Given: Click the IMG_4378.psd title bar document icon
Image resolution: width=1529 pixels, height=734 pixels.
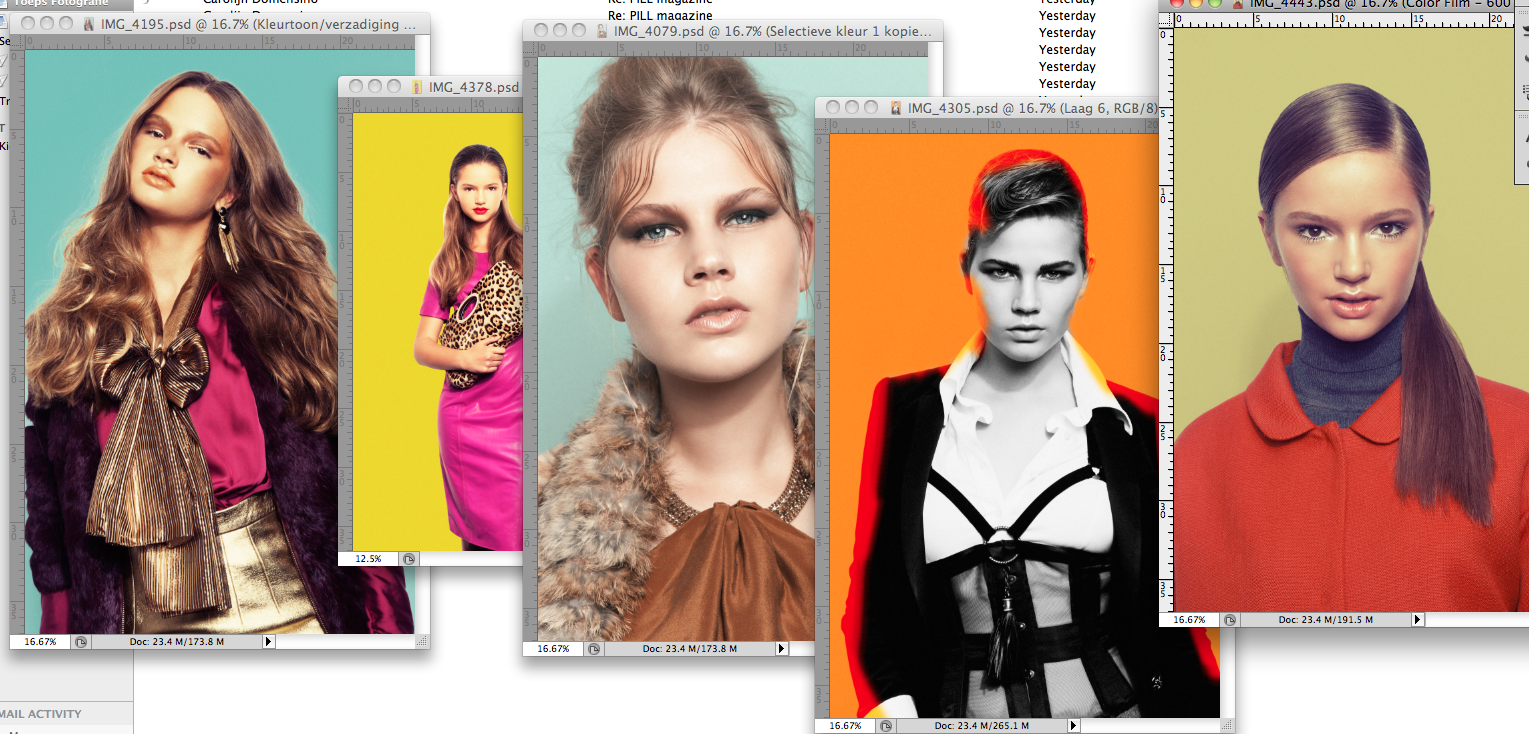Looking at the screenshot, I should click(x=419, y=87).
